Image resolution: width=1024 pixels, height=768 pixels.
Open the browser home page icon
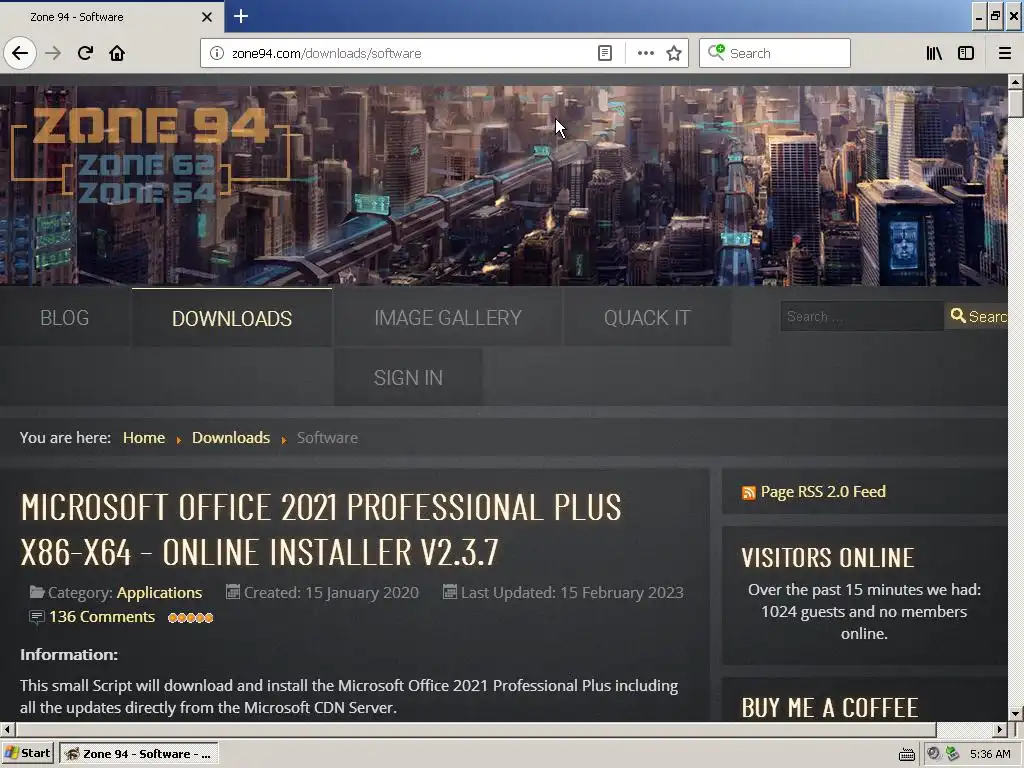point(117,53)
